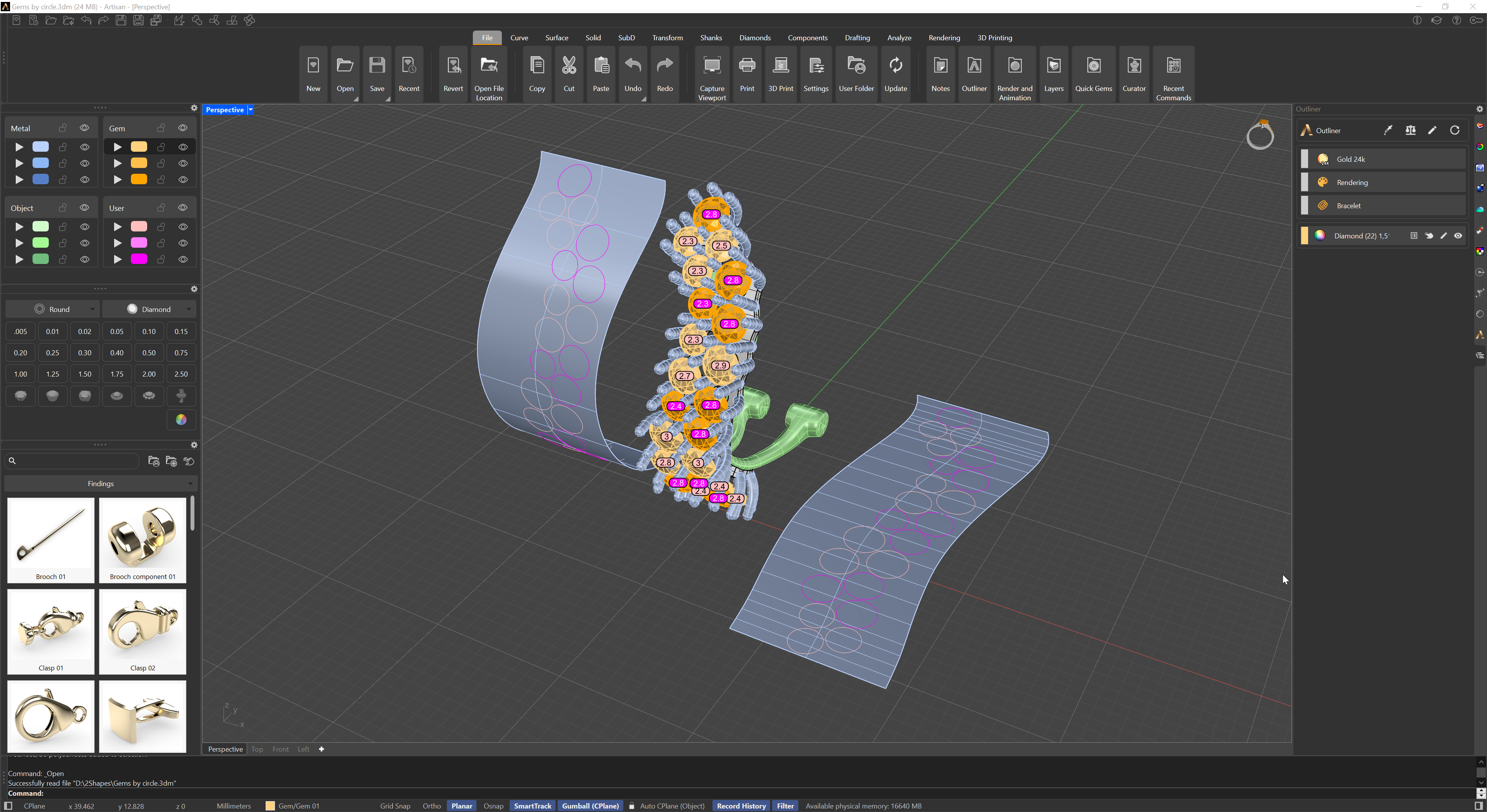This screenshot has height=812, width=1487.
Task: Switch to the 3D Printing tab
Action: pyautogui.click(x=994, y=38)
